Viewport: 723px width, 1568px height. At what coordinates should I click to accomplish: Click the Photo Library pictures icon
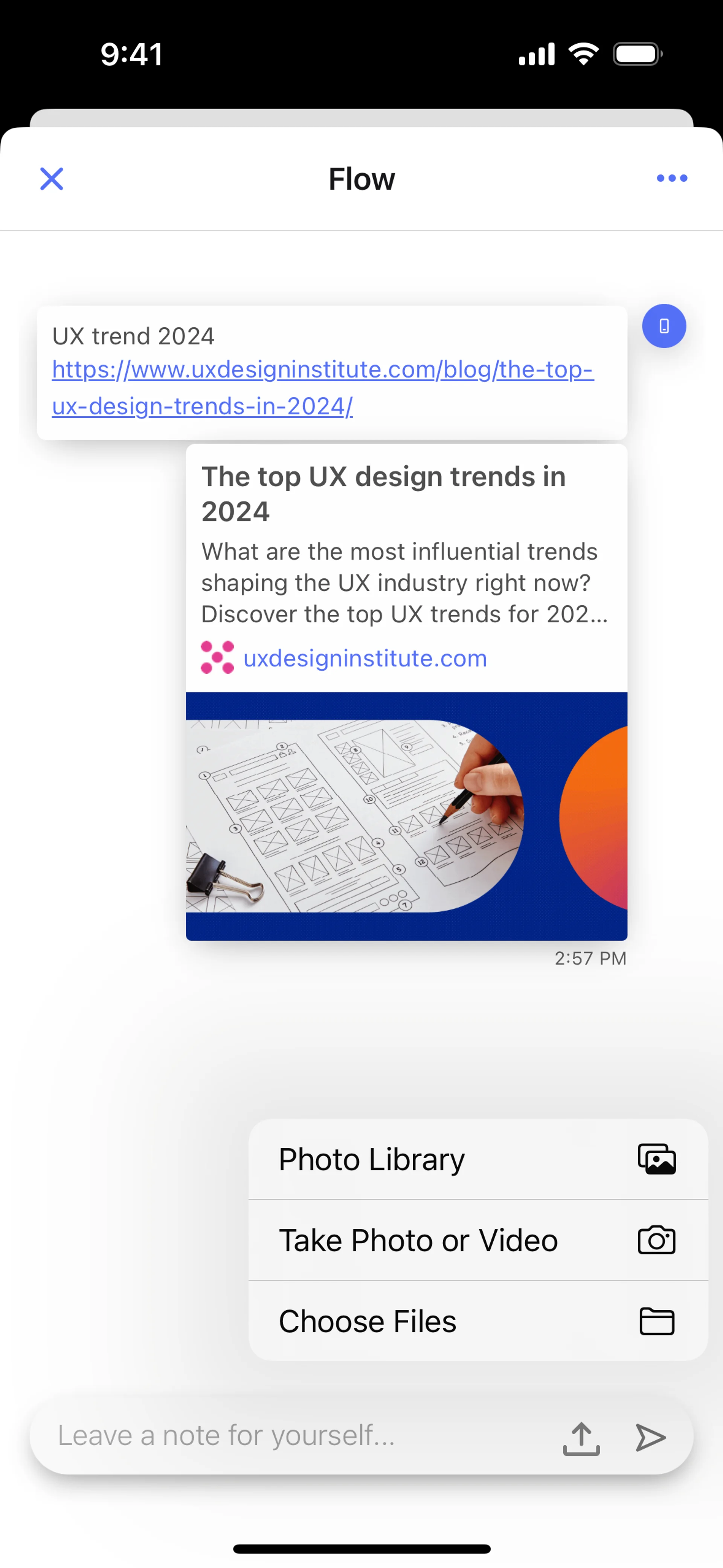pos(657,1159)
